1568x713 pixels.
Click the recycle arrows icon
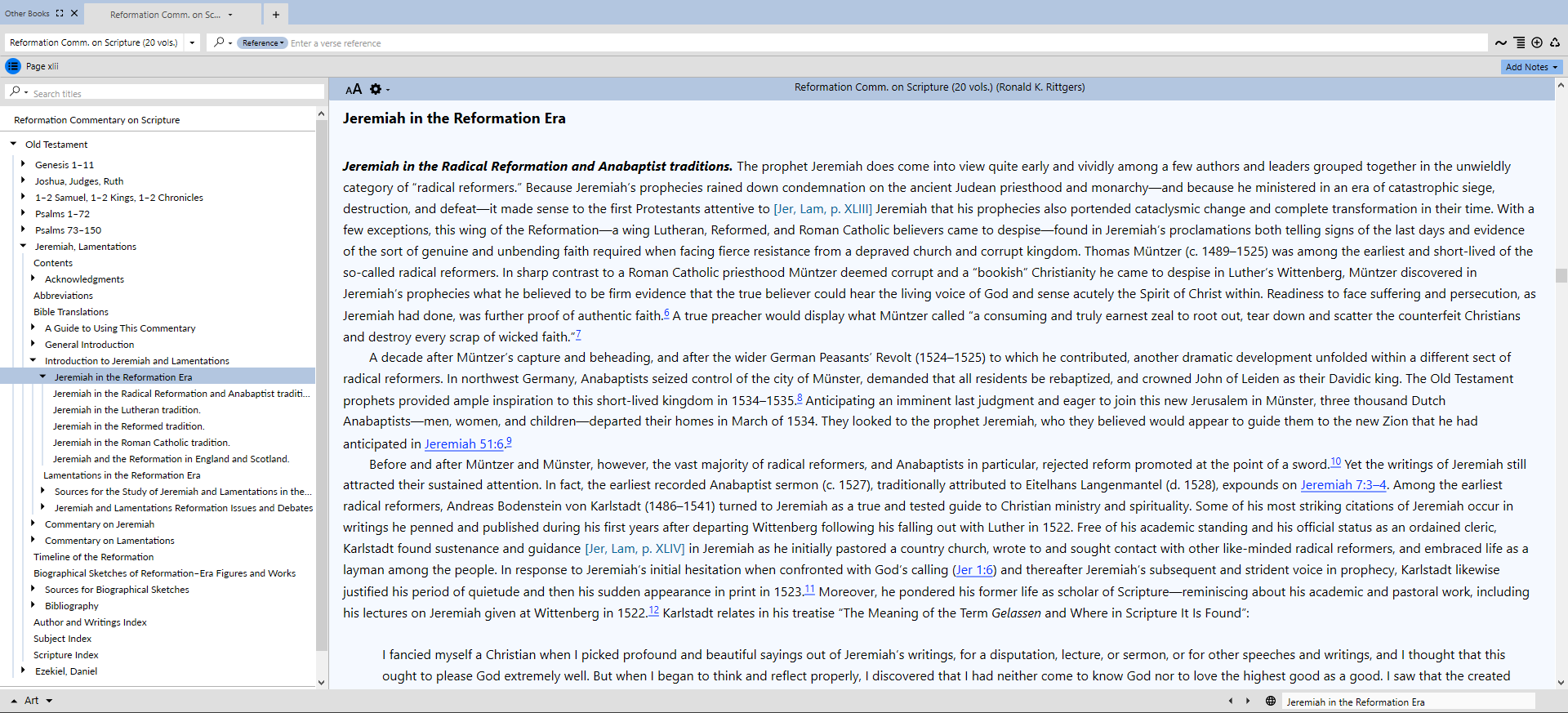coord(1555,42)
